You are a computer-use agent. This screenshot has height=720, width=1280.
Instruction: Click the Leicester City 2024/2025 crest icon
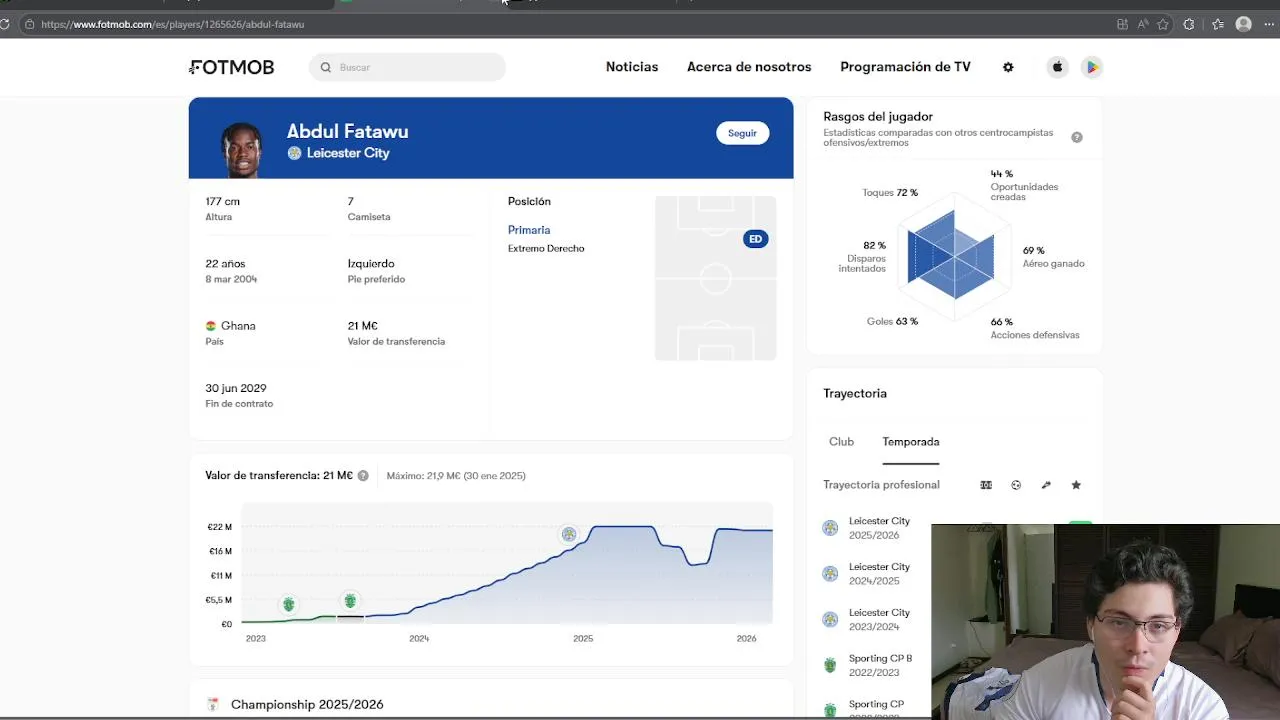pyautogui.click(x=830, y=574)
